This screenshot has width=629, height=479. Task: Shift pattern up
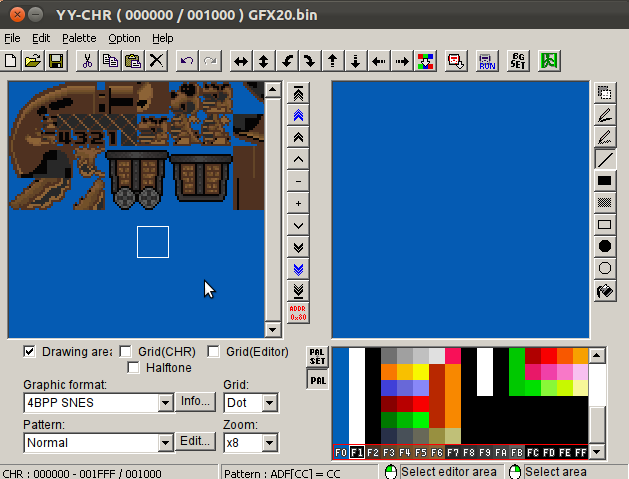click(333, 61)
